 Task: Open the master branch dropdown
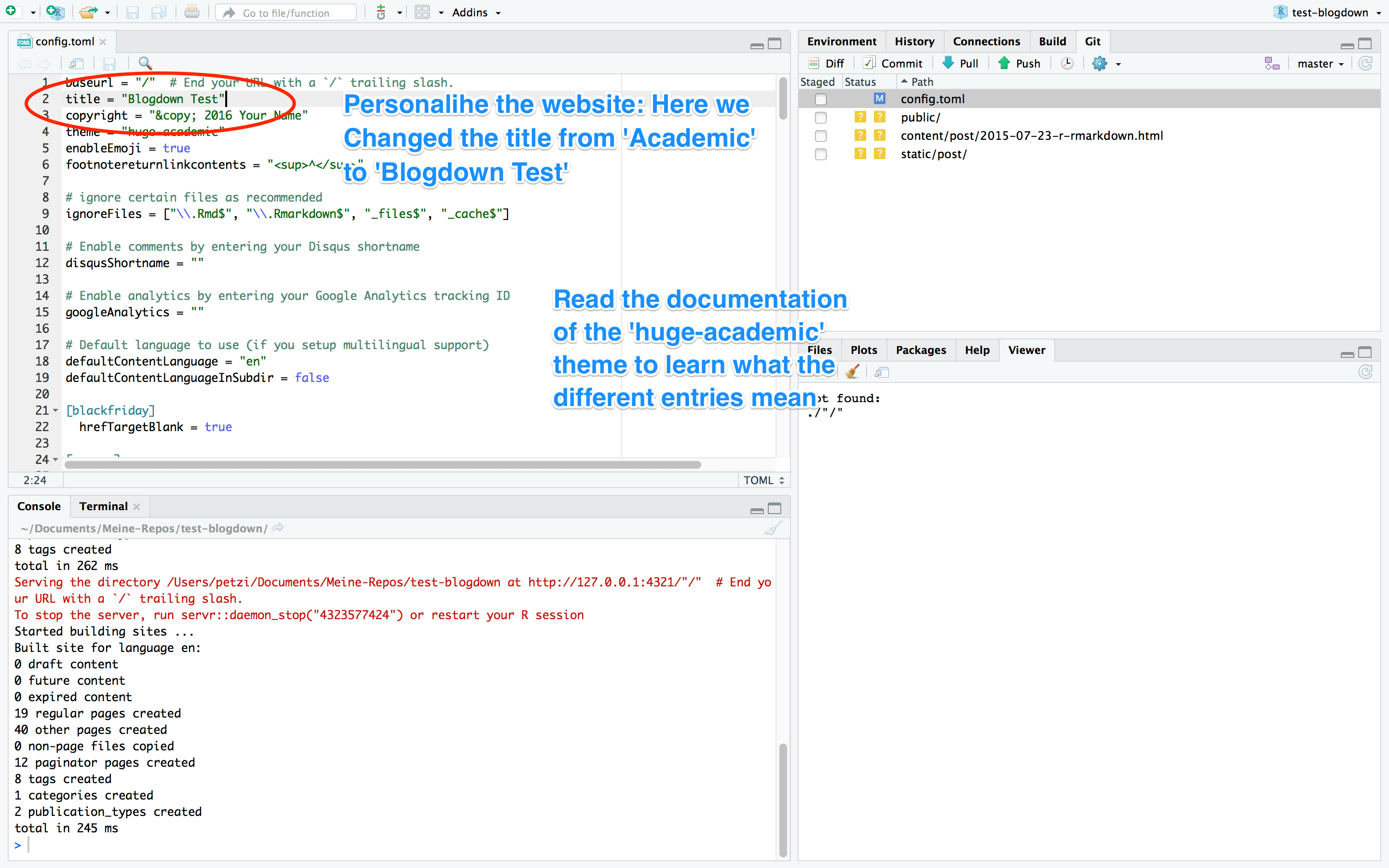pos(1320,64)
